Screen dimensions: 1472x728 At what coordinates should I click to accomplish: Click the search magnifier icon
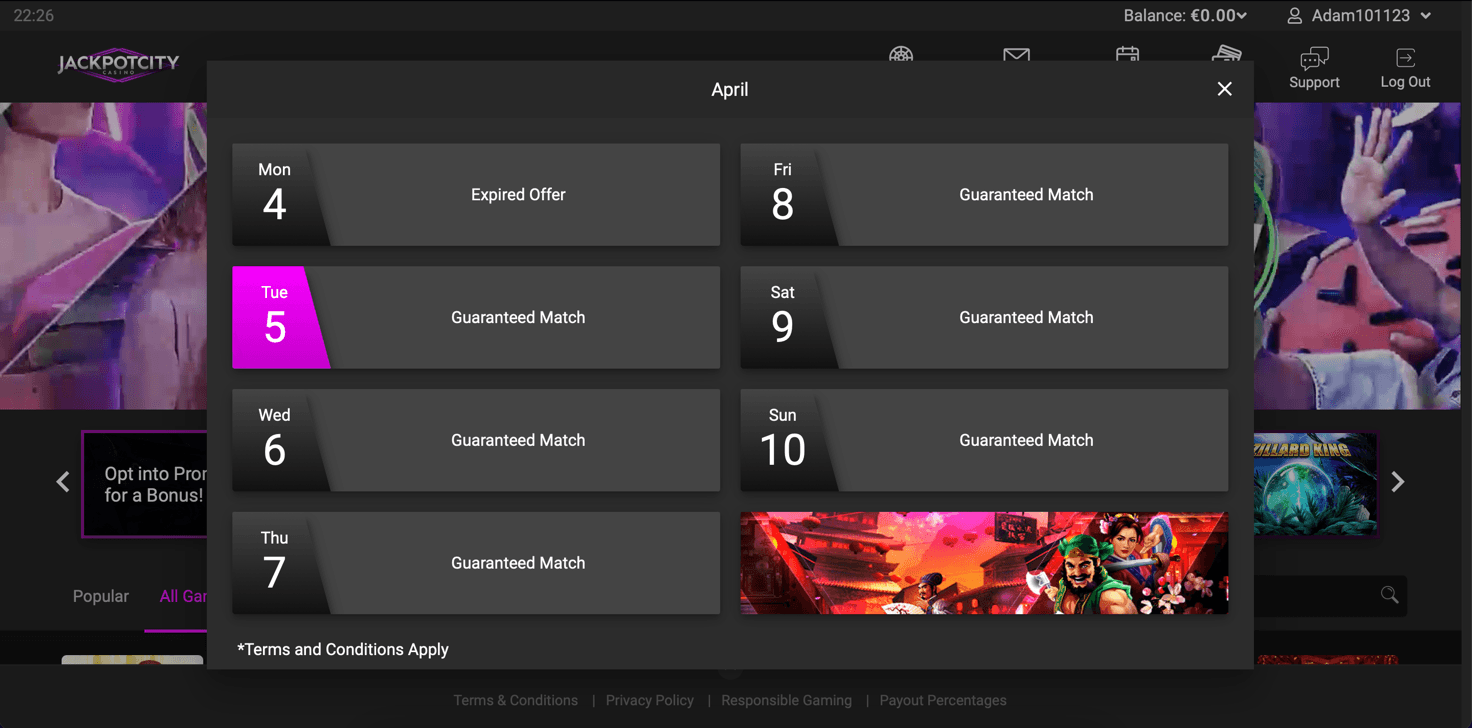(1389, 596)
